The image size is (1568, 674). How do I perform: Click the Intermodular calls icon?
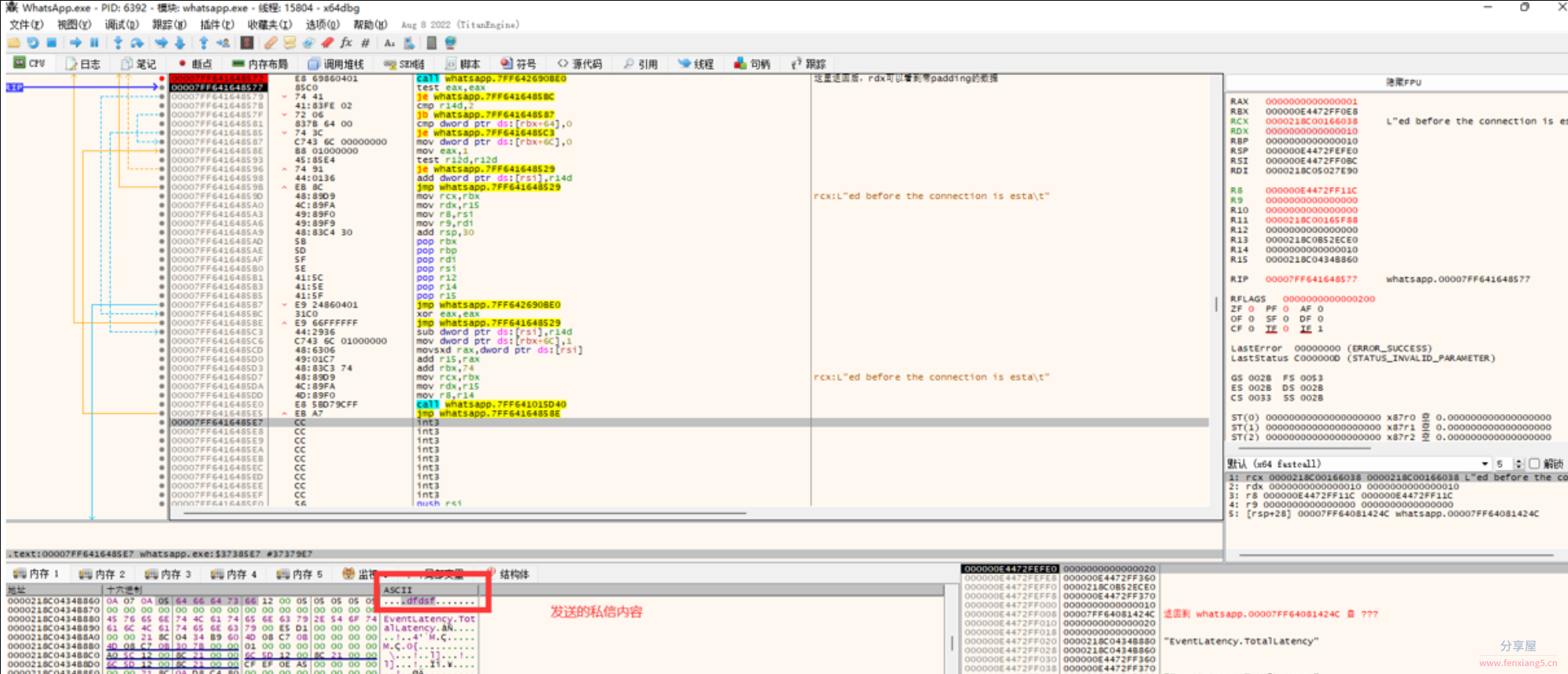pos(408,43)
